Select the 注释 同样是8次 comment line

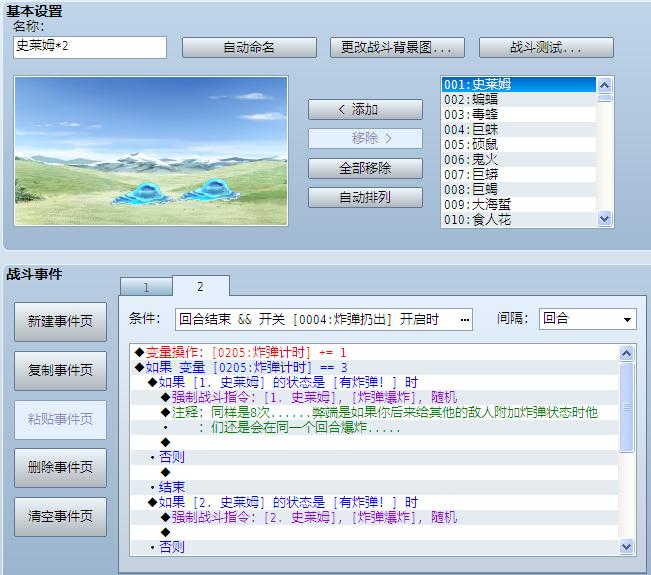pyautogui.click(x=375, y=413)
